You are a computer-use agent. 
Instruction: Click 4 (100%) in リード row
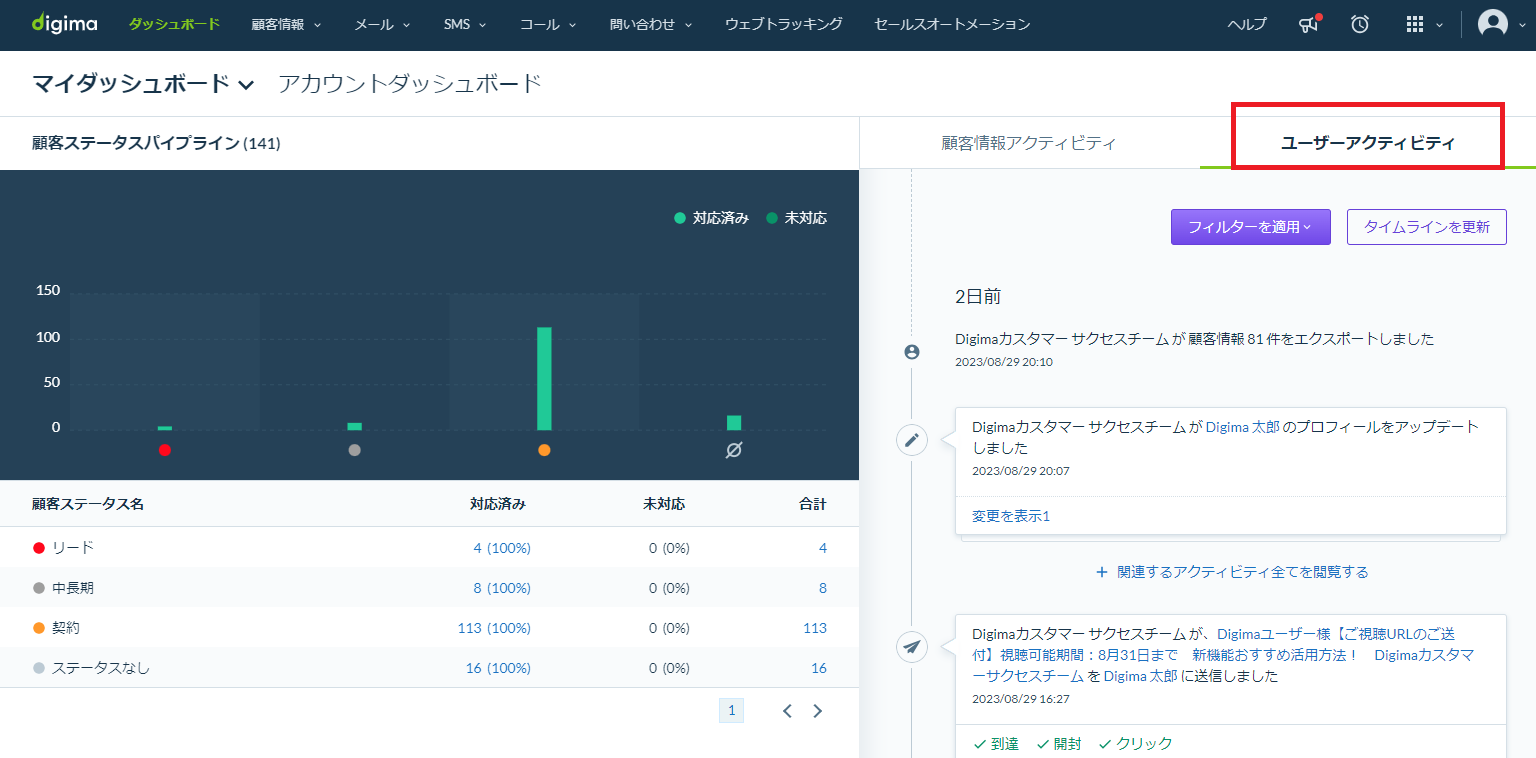pos(502,548)
